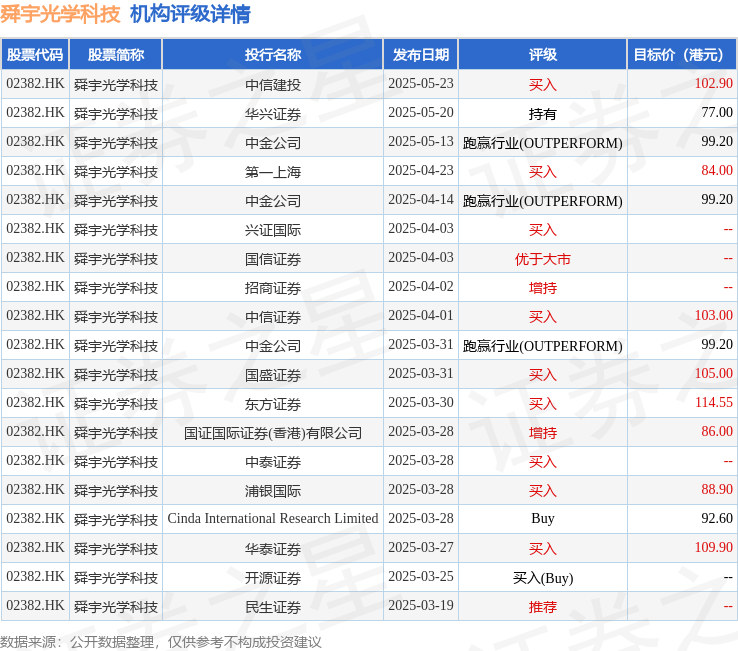Click target price 77.00
The image size is (738, 651).
pos(717,113)
